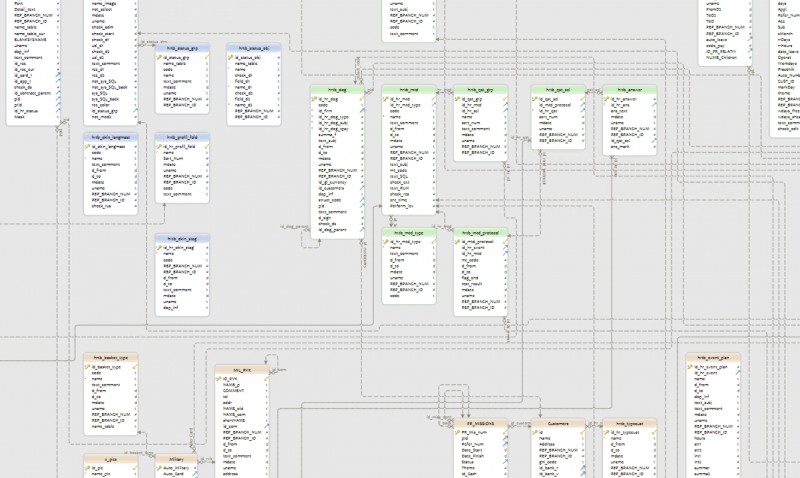Click key icon in hrtb_qst_sel table

tap(535, 99)
